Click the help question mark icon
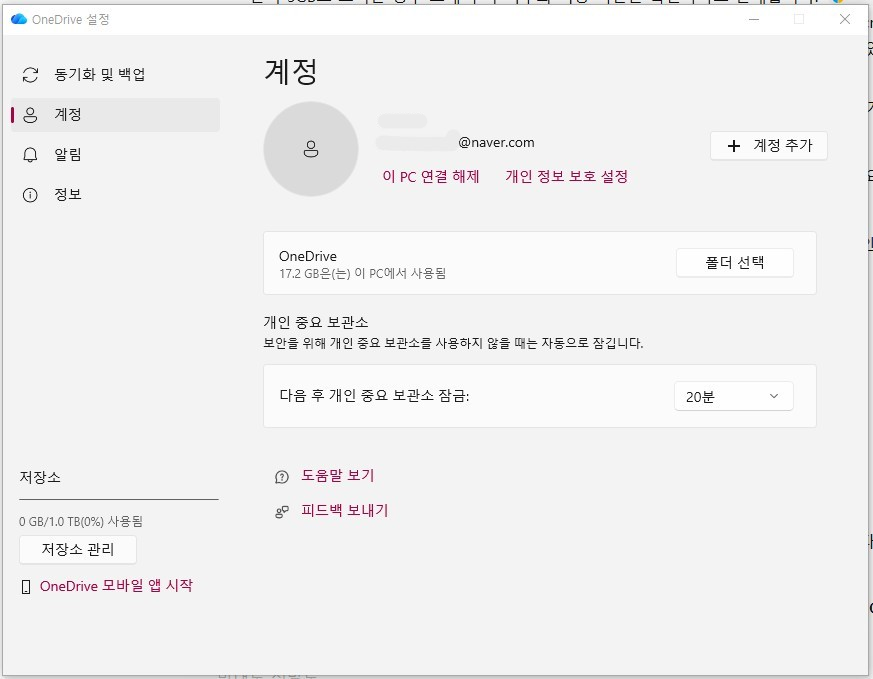 click(x=282, y=477)
